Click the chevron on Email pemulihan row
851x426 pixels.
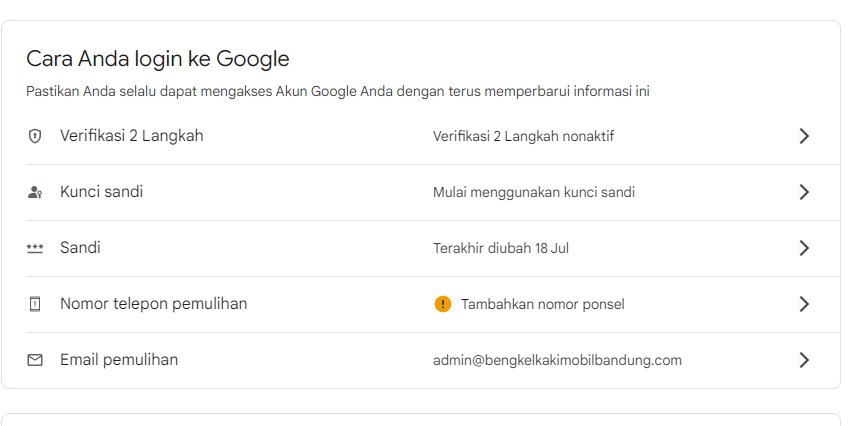[804, 360]
